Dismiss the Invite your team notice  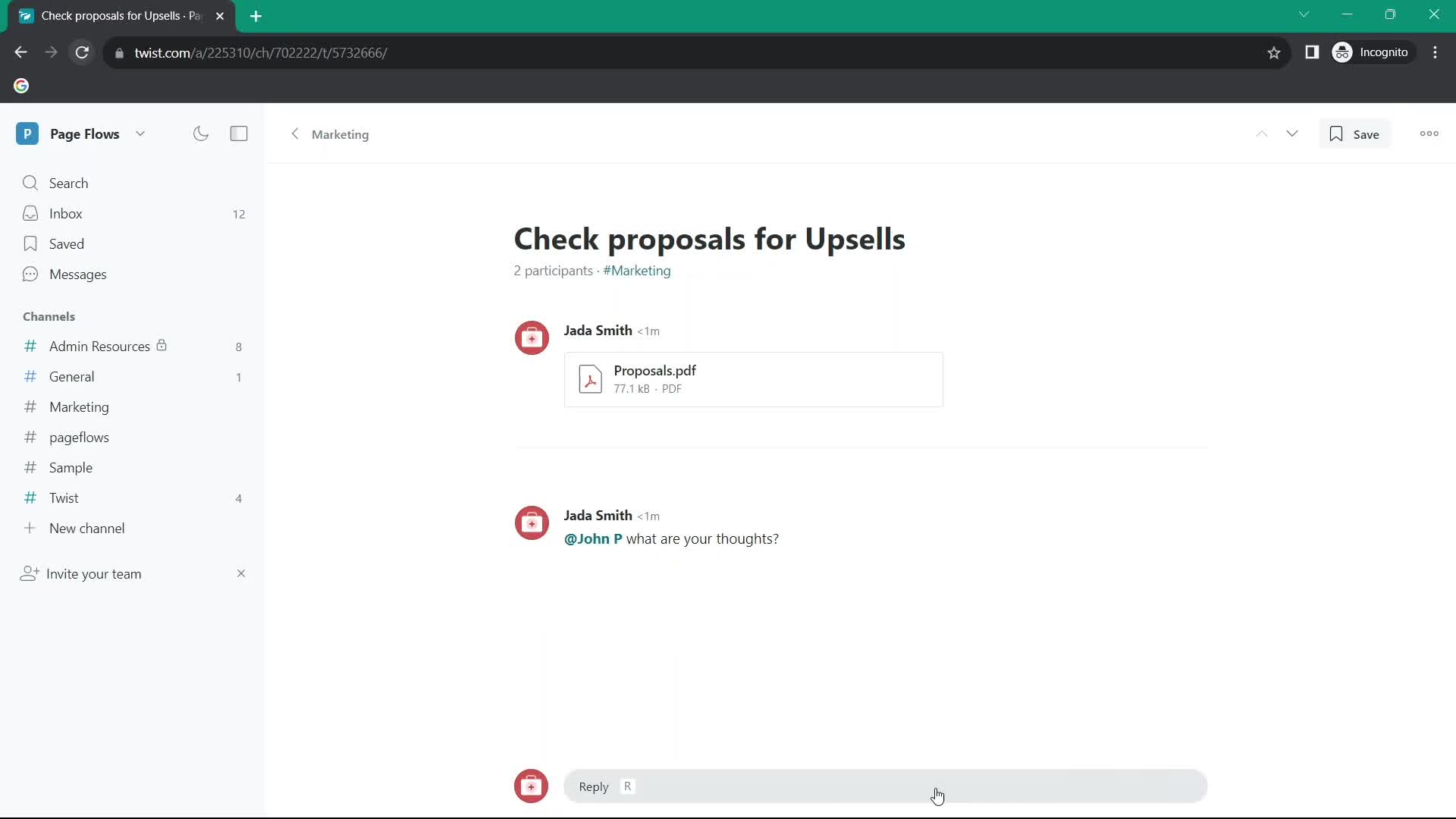point(240,573)
